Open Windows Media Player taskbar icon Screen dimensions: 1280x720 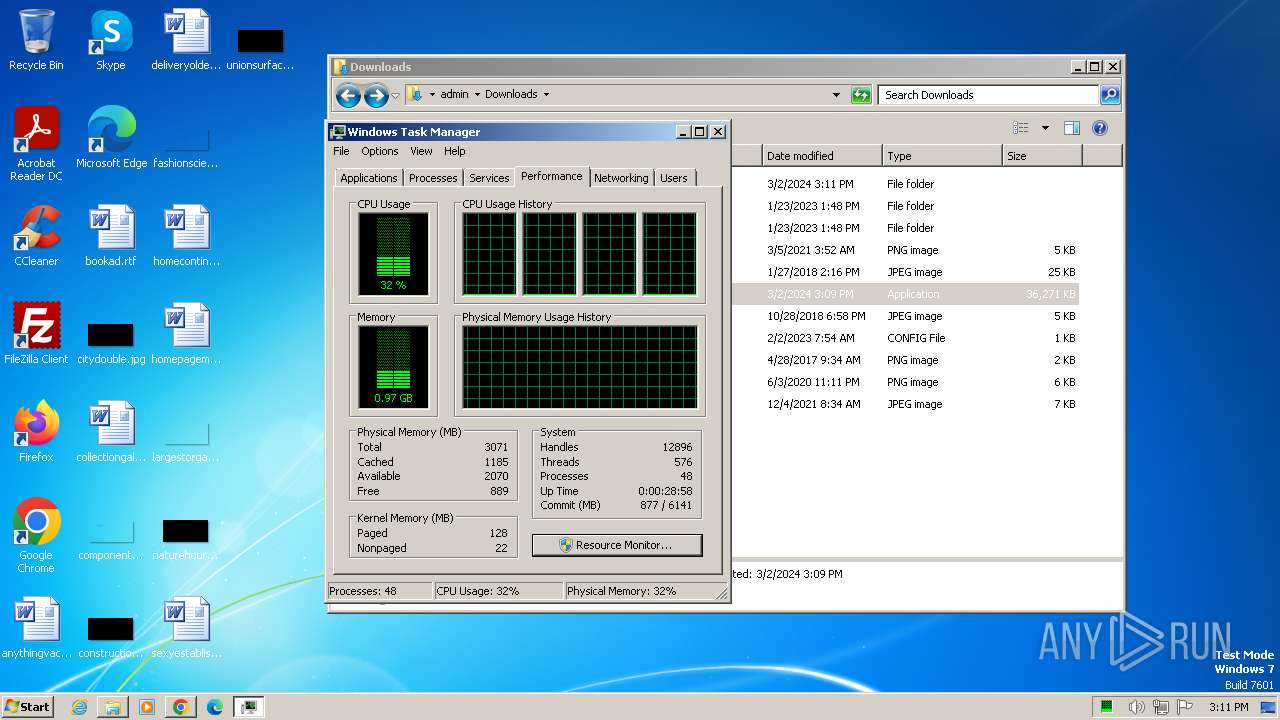147,707
